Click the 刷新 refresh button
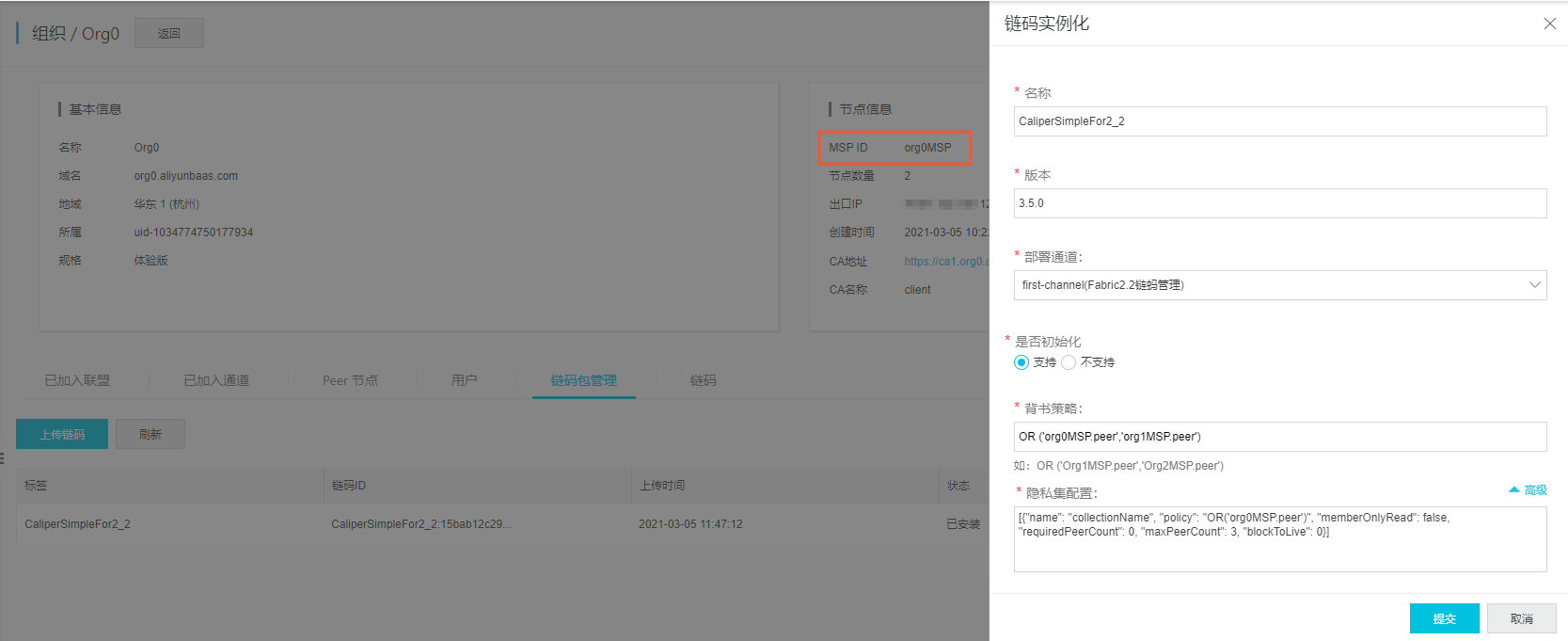1568x641 pixels. [150, 434]
